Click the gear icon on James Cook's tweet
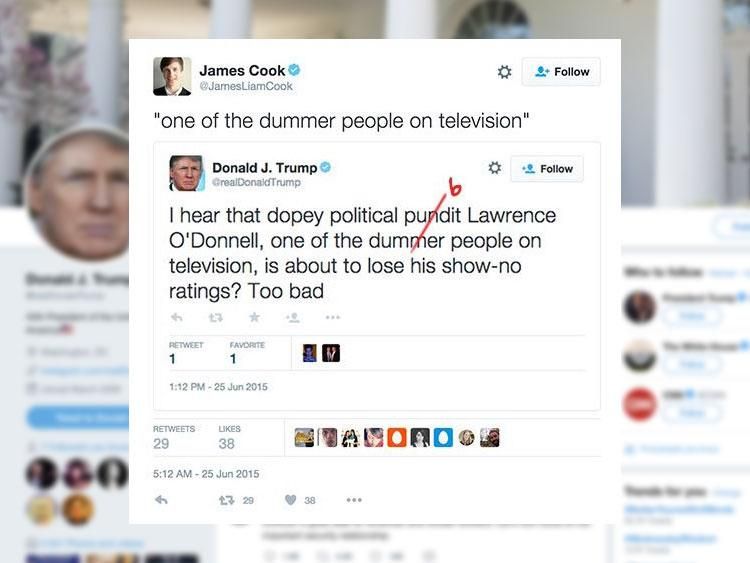Screen dimensions: 750x563 pos(504,72)
